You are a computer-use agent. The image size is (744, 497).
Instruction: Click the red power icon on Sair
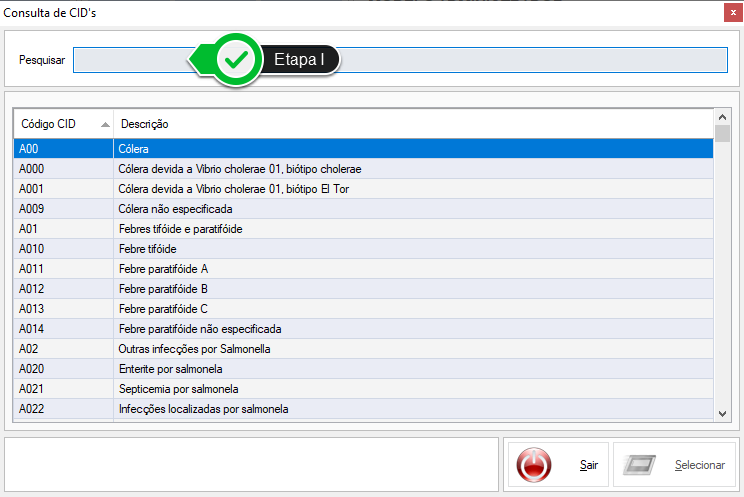534,465
